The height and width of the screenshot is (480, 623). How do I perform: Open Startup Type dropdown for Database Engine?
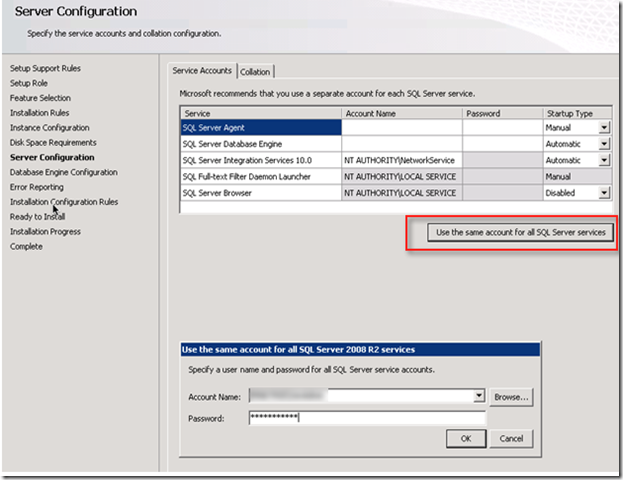coord(604,144)
